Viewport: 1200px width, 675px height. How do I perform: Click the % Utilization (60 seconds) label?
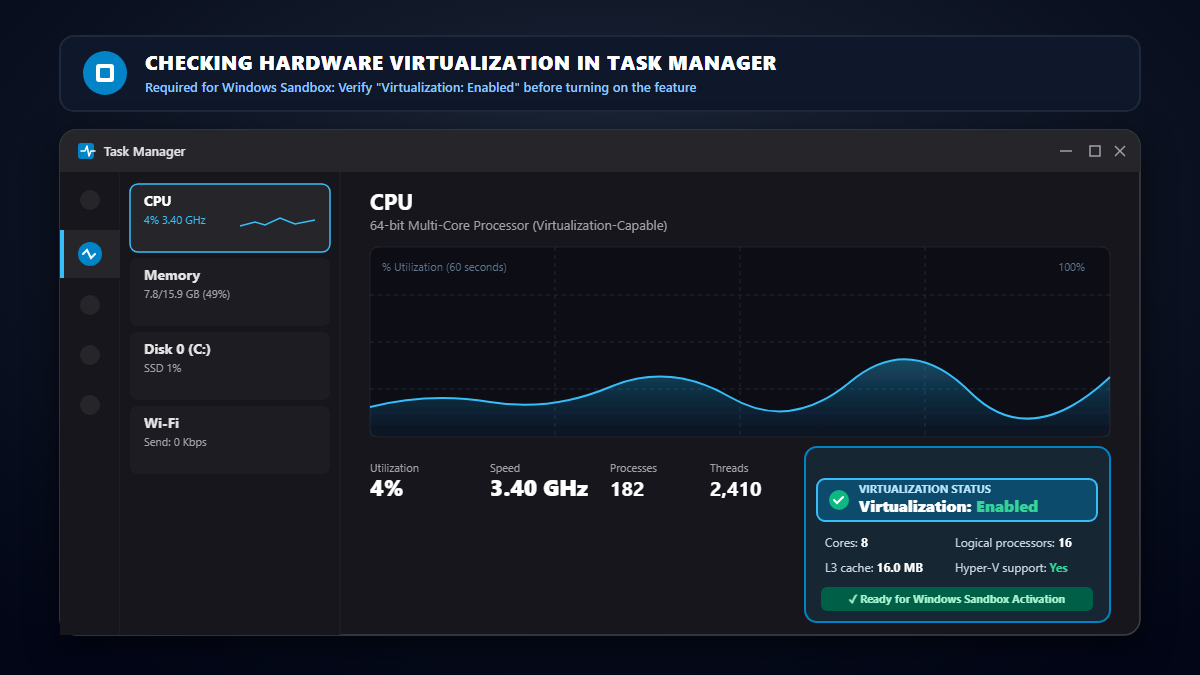click(444, 267)
